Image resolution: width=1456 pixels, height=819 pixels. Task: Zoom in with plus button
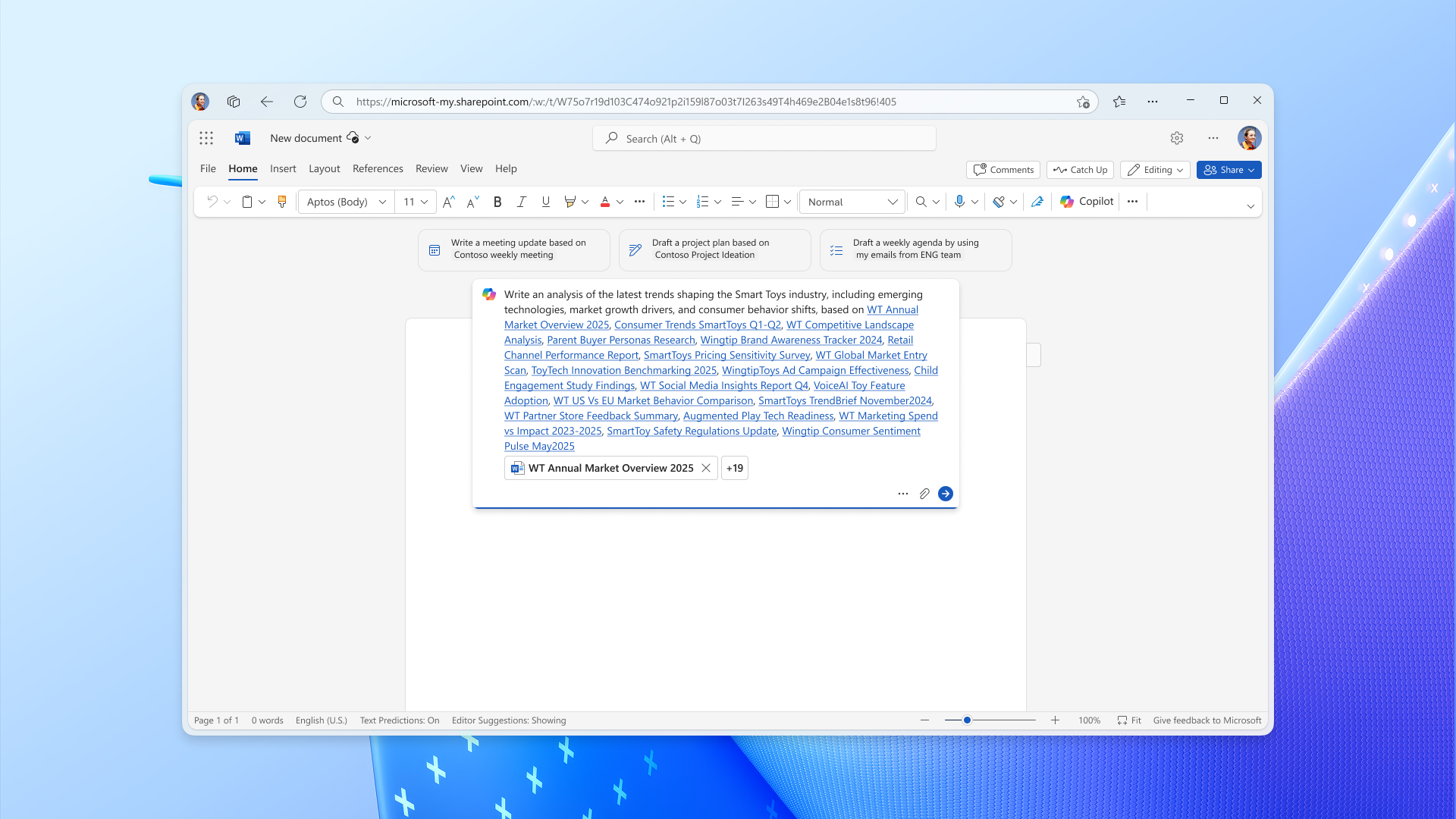[x=1055, y=720]
